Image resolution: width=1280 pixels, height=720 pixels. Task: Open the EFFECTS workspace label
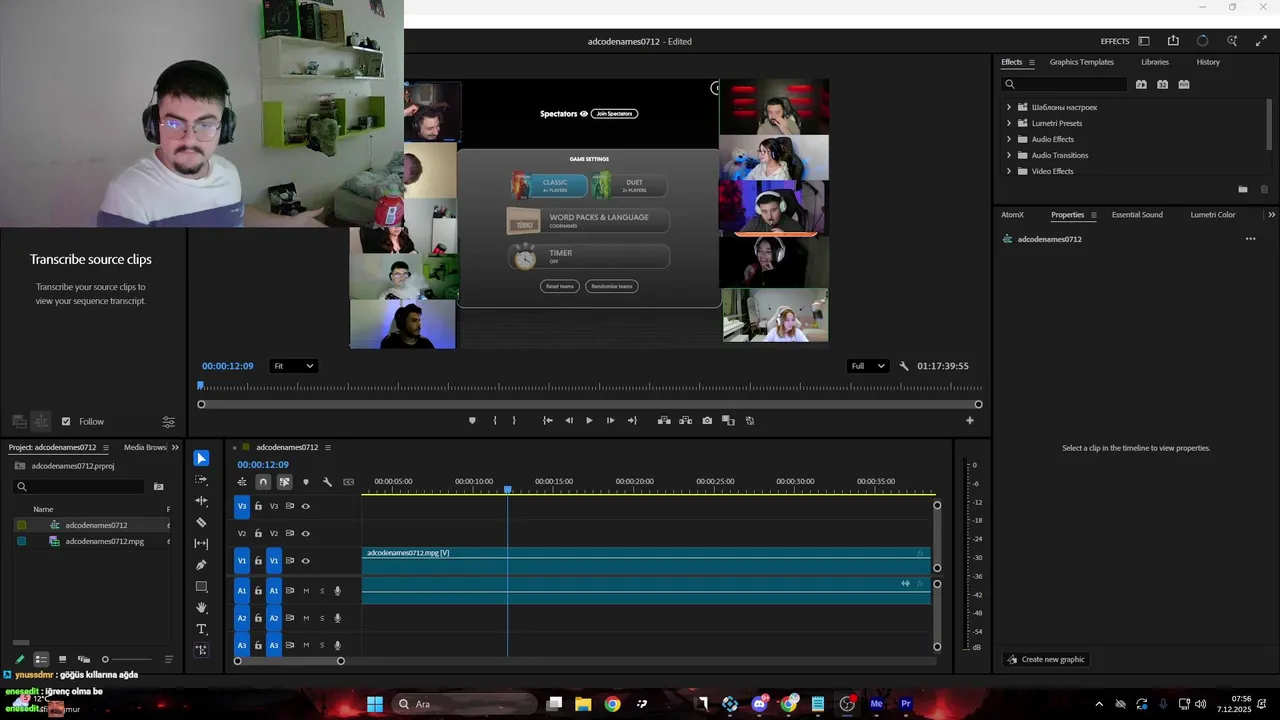point(1115,41)
